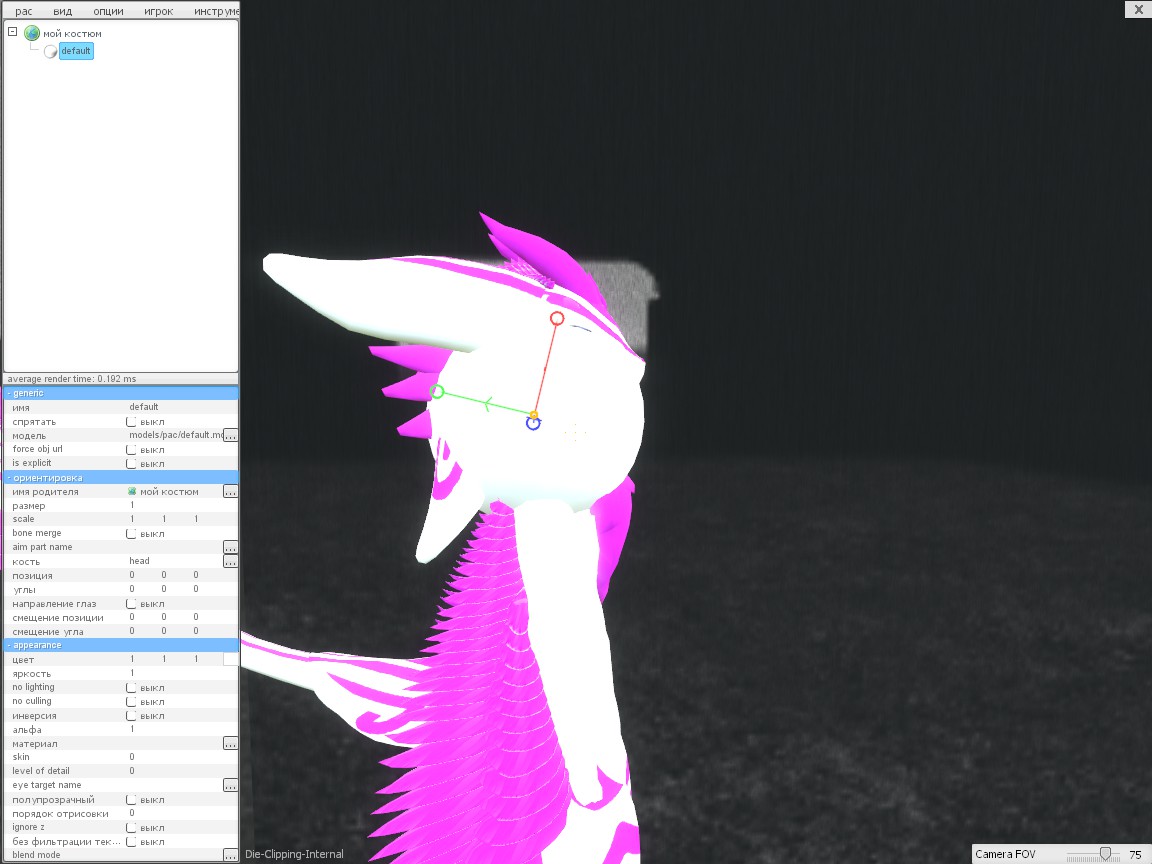Adjust the Camera FOV slider

(x=1105, y=854)
